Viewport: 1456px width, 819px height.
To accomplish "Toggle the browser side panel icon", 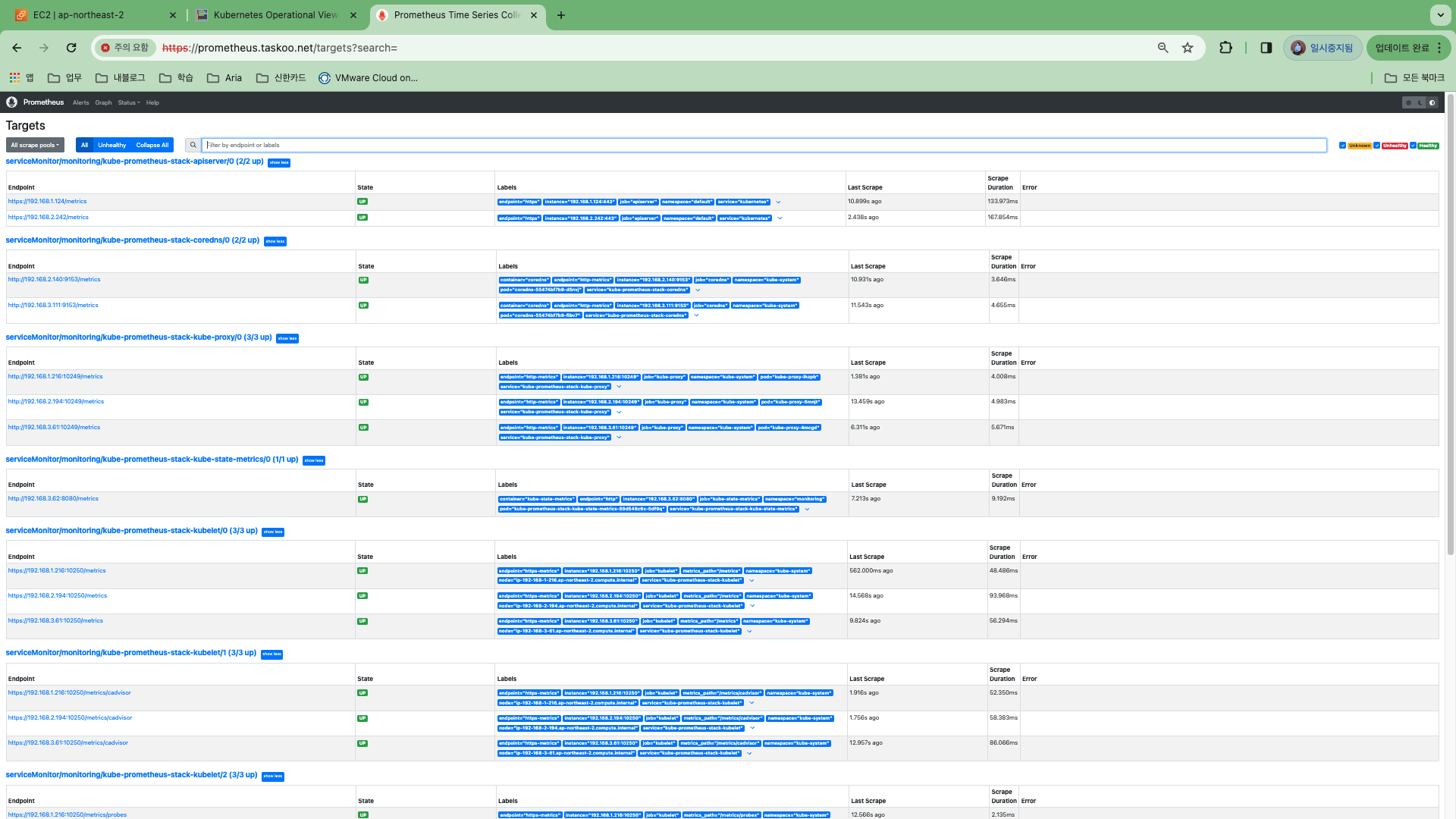I will 1266,48.
